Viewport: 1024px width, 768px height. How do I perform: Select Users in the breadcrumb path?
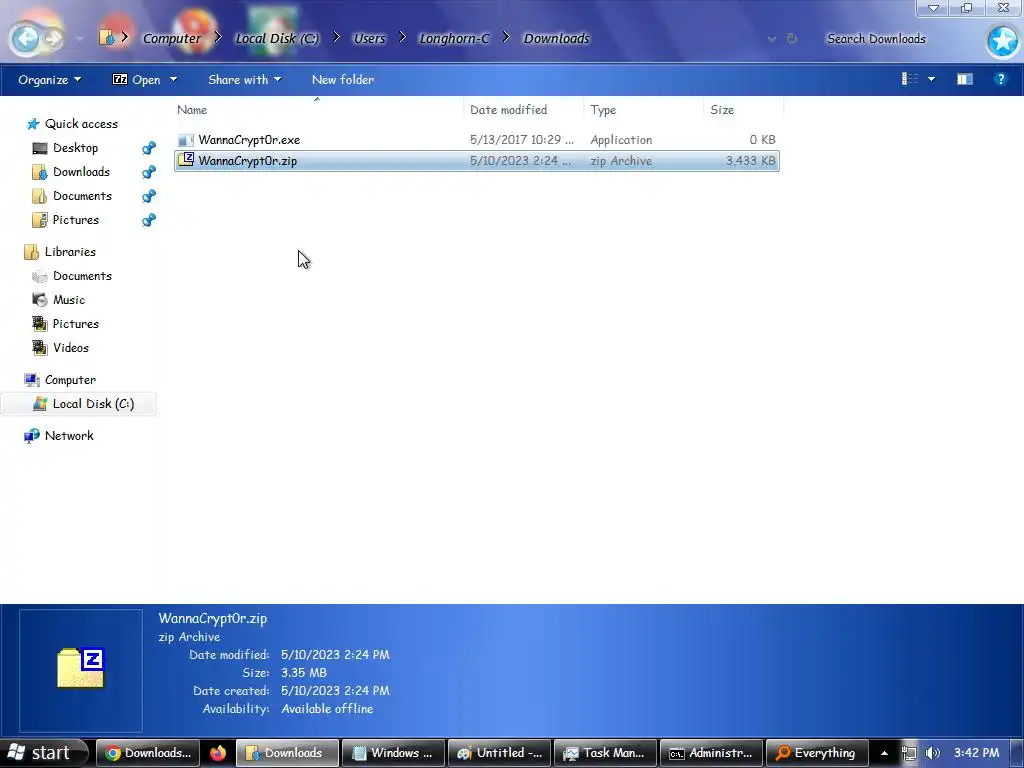369,39
